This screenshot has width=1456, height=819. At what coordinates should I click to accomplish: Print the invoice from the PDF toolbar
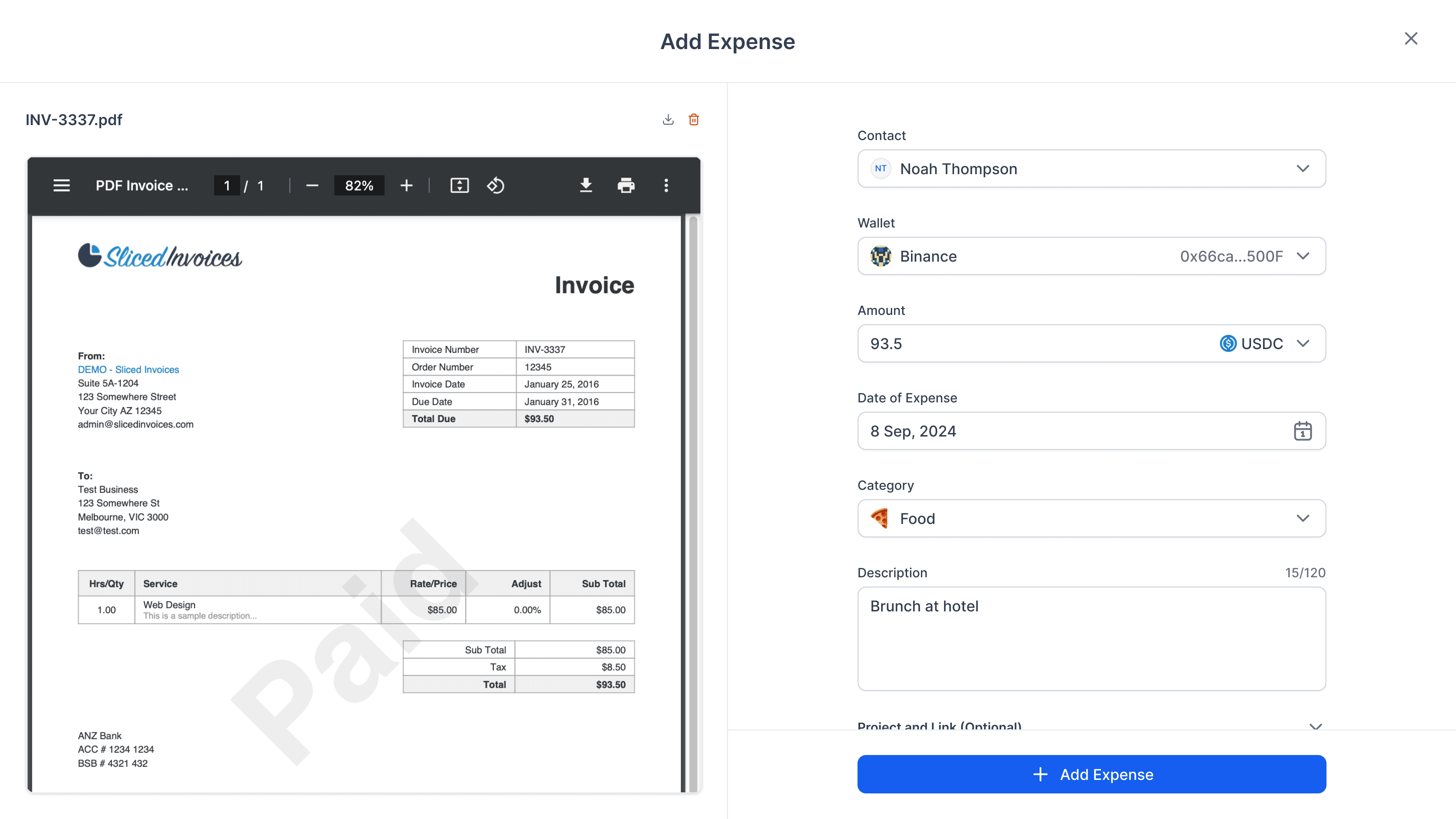point(626,186)
